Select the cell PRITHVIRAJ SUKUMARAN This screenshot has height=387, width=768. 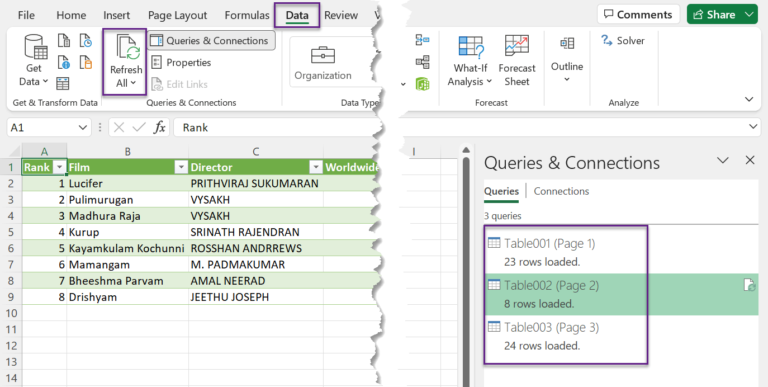coord(256,184)
